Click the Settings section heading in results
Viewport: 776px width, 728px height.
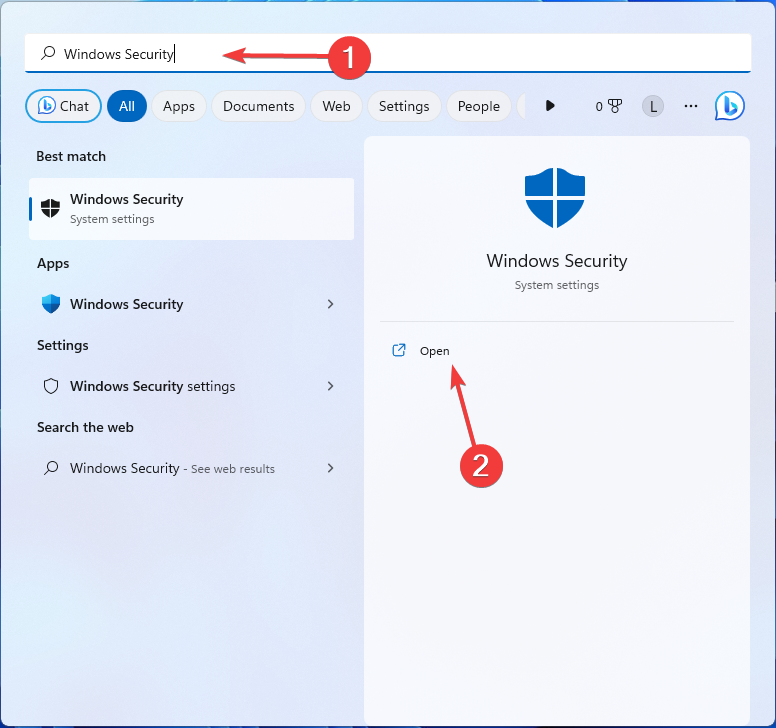pyautogui.click(x=62, y=345)
